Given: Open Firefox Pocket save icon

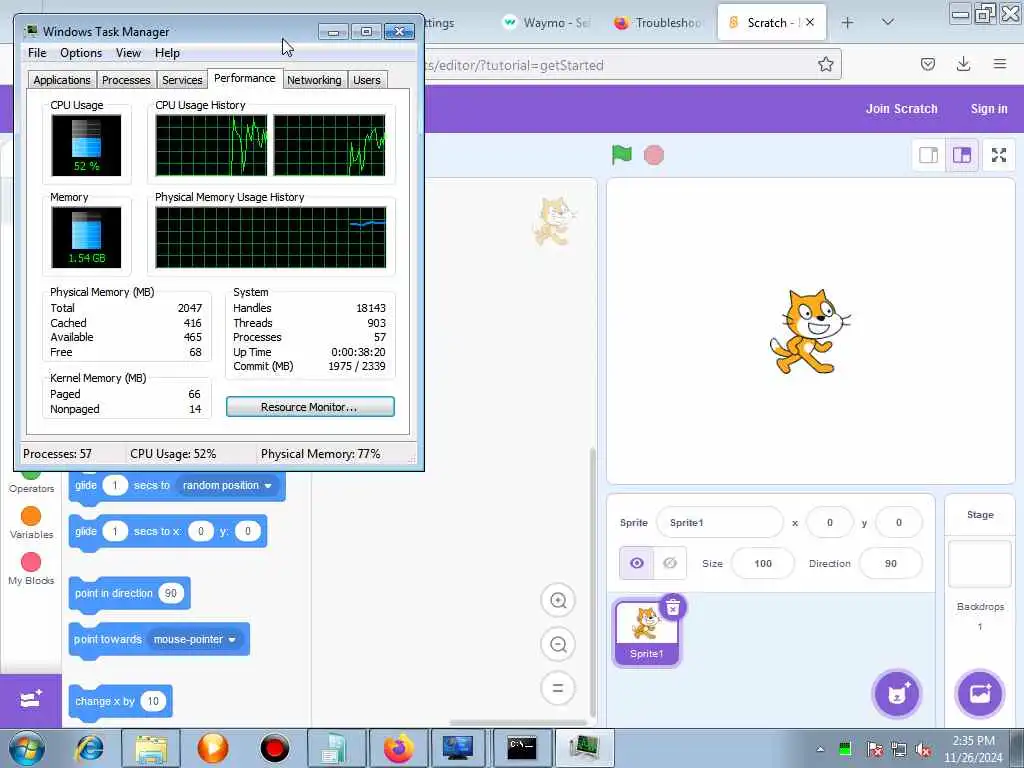Looking at the screenshot, I should pos(928,64).
